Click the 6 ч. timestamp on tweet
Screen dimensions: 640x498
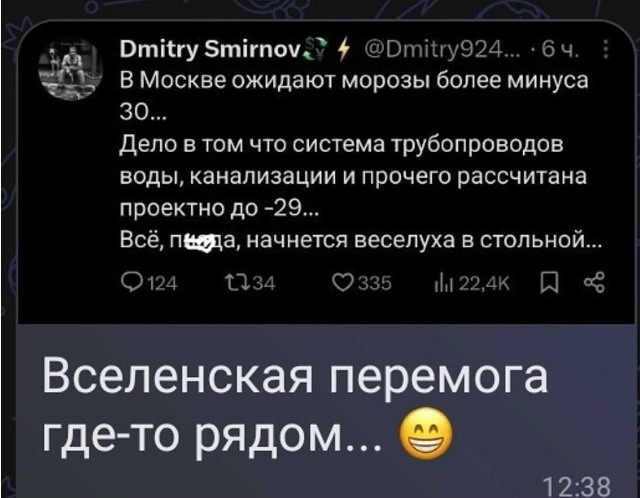coord(560,51)
